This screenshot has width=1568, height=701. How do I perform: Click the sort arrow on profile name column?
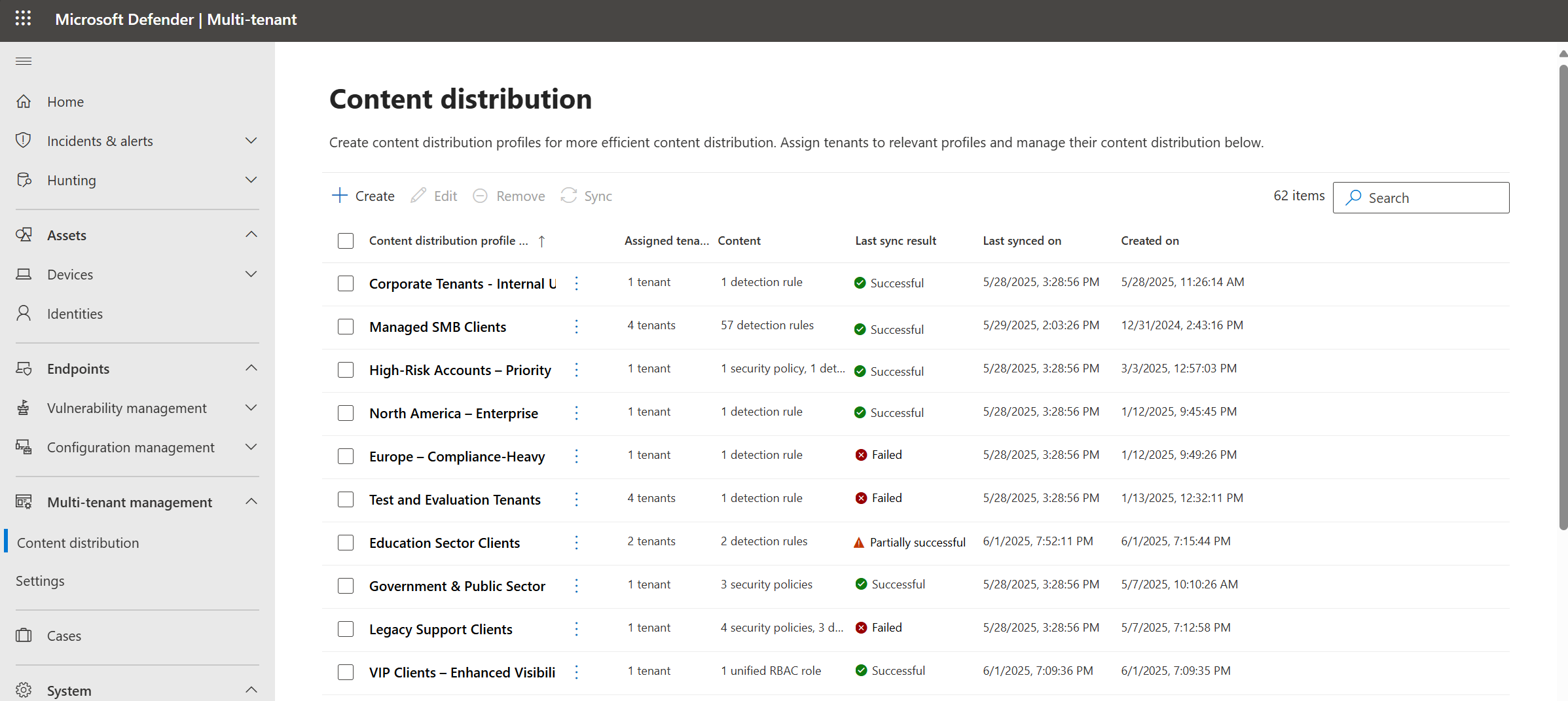click(x=541, y=241)
